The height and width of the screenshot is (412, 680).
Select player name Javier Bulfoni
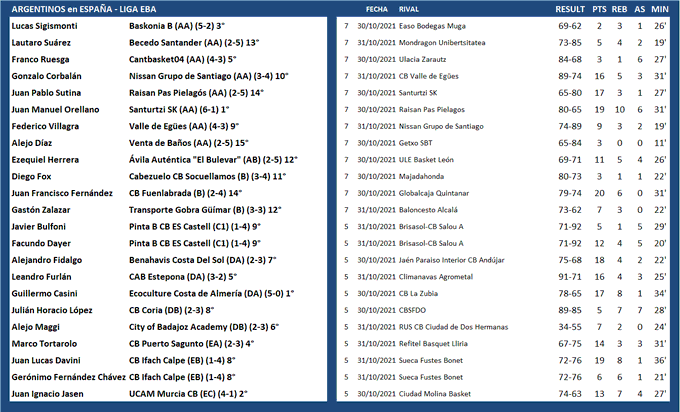pyautogui.click(x=39, y=226)
